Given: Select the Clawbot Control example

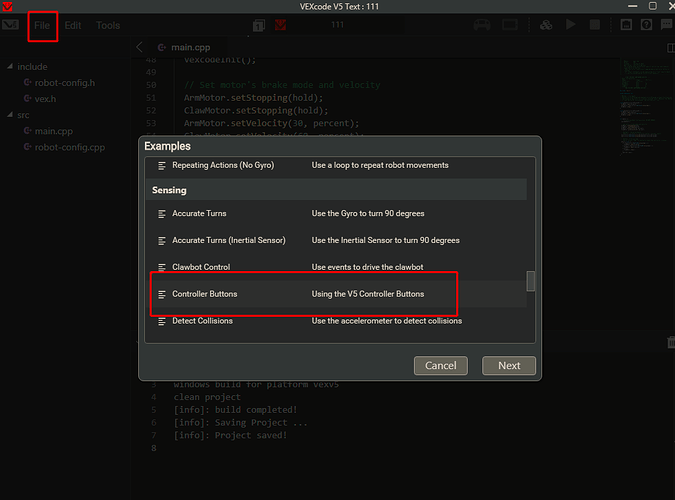Looking at the screenshot, I should [x=336, y=267].
